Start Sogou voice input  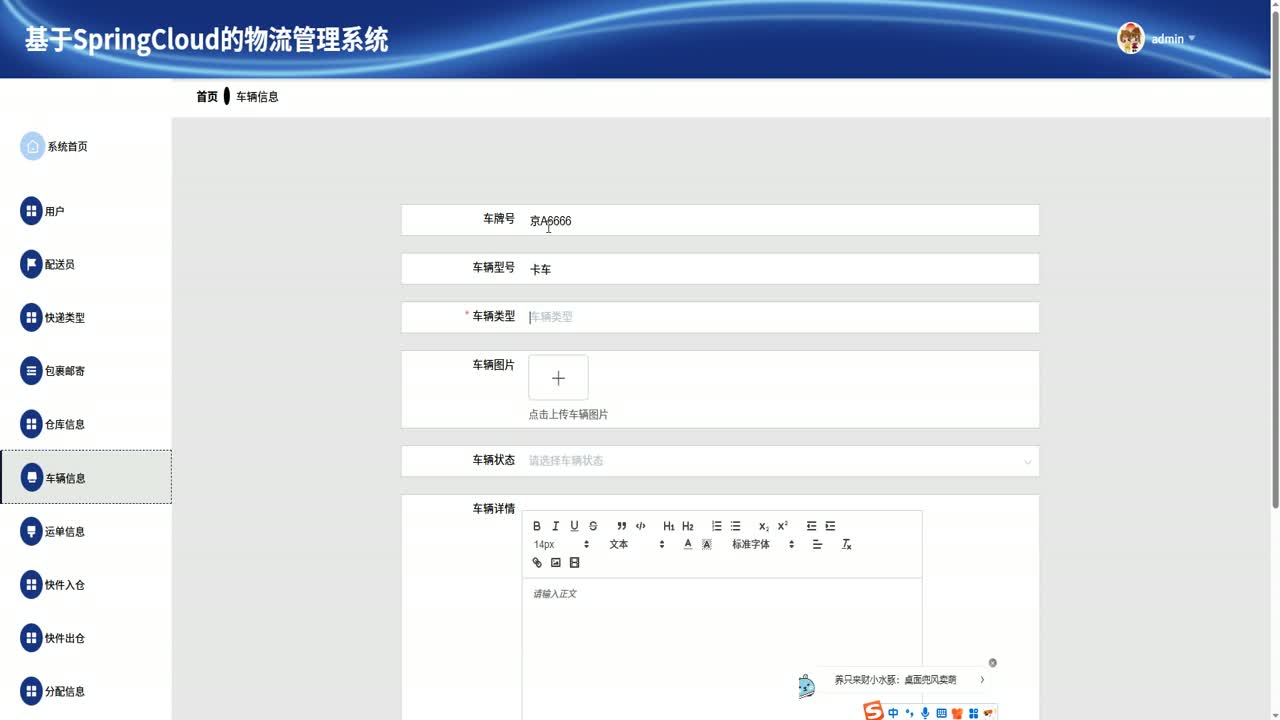[x=925, y=713]
